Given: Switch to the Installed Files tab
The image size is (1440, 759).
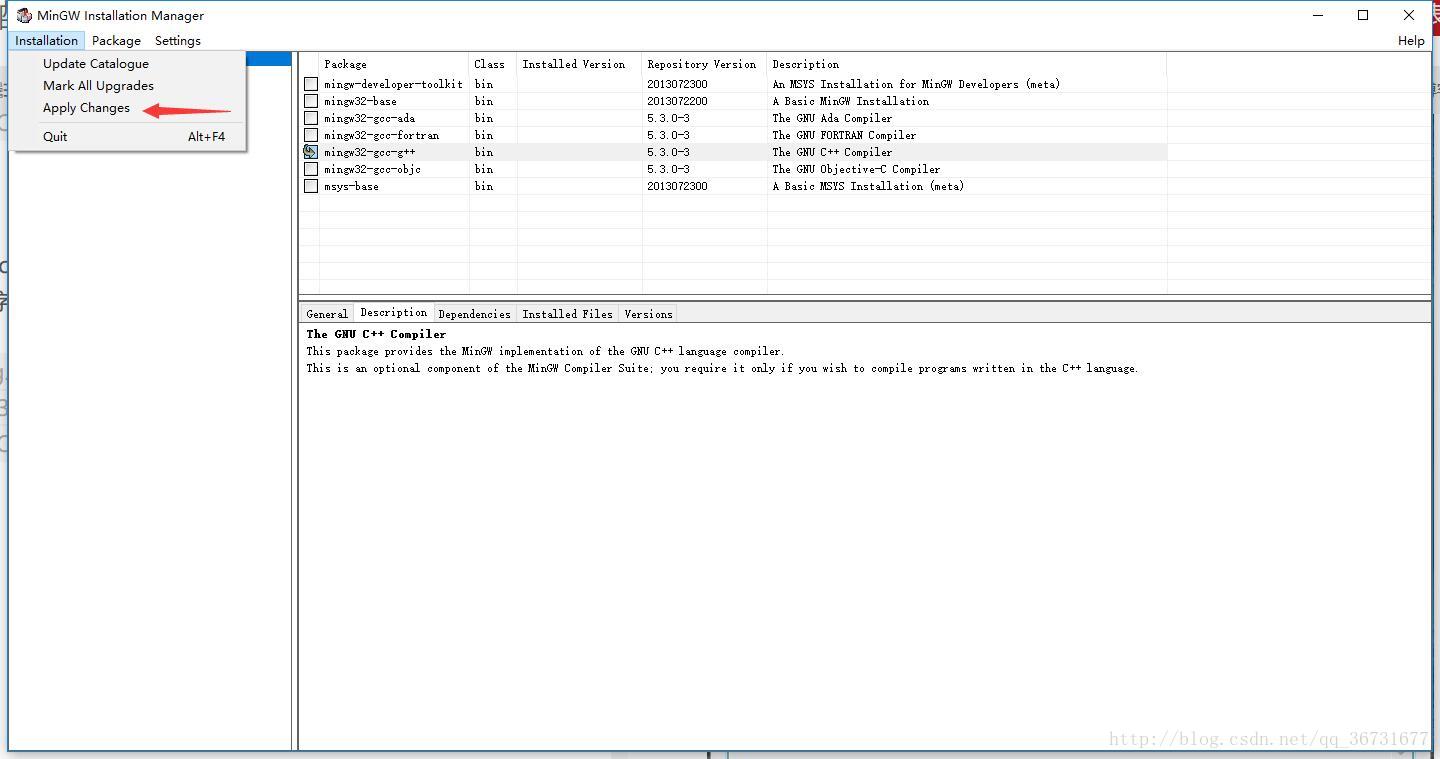Looking at the screenshot, I should pos(567,314).
